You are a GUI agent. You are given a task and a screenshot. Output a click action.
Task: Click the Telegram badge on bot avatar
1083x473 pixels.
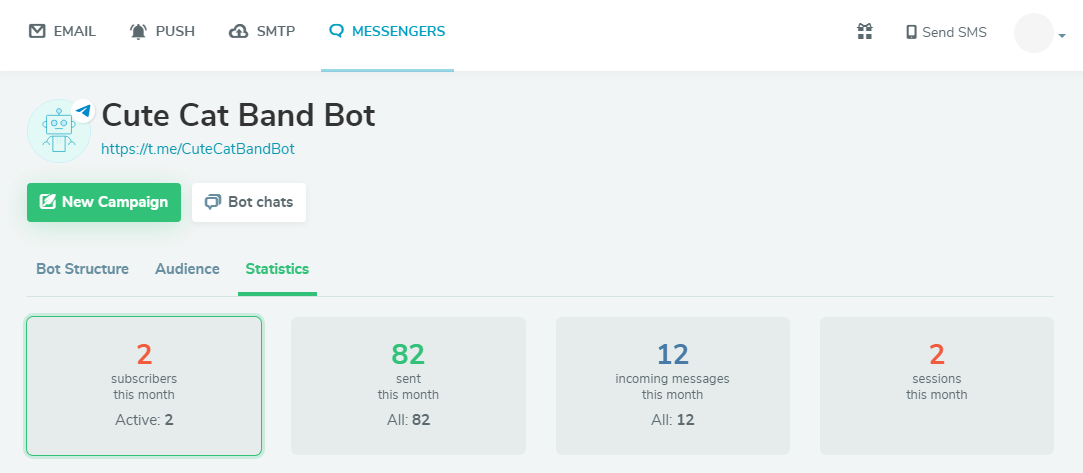click(84, 110)
